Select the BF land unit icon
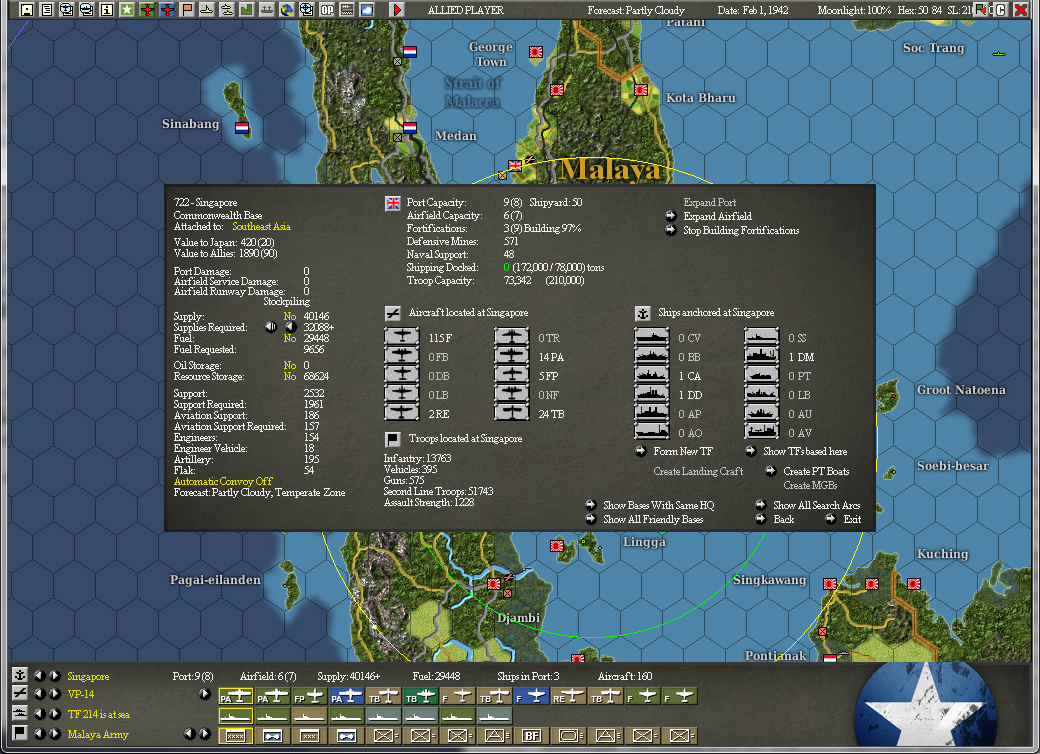Screen dimensions: 1040x754 [x=531, y=735]
